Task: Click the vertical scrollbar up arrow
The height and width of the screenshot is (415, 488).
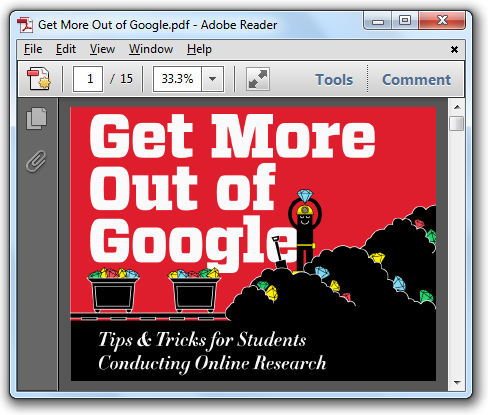Action: 457,107
